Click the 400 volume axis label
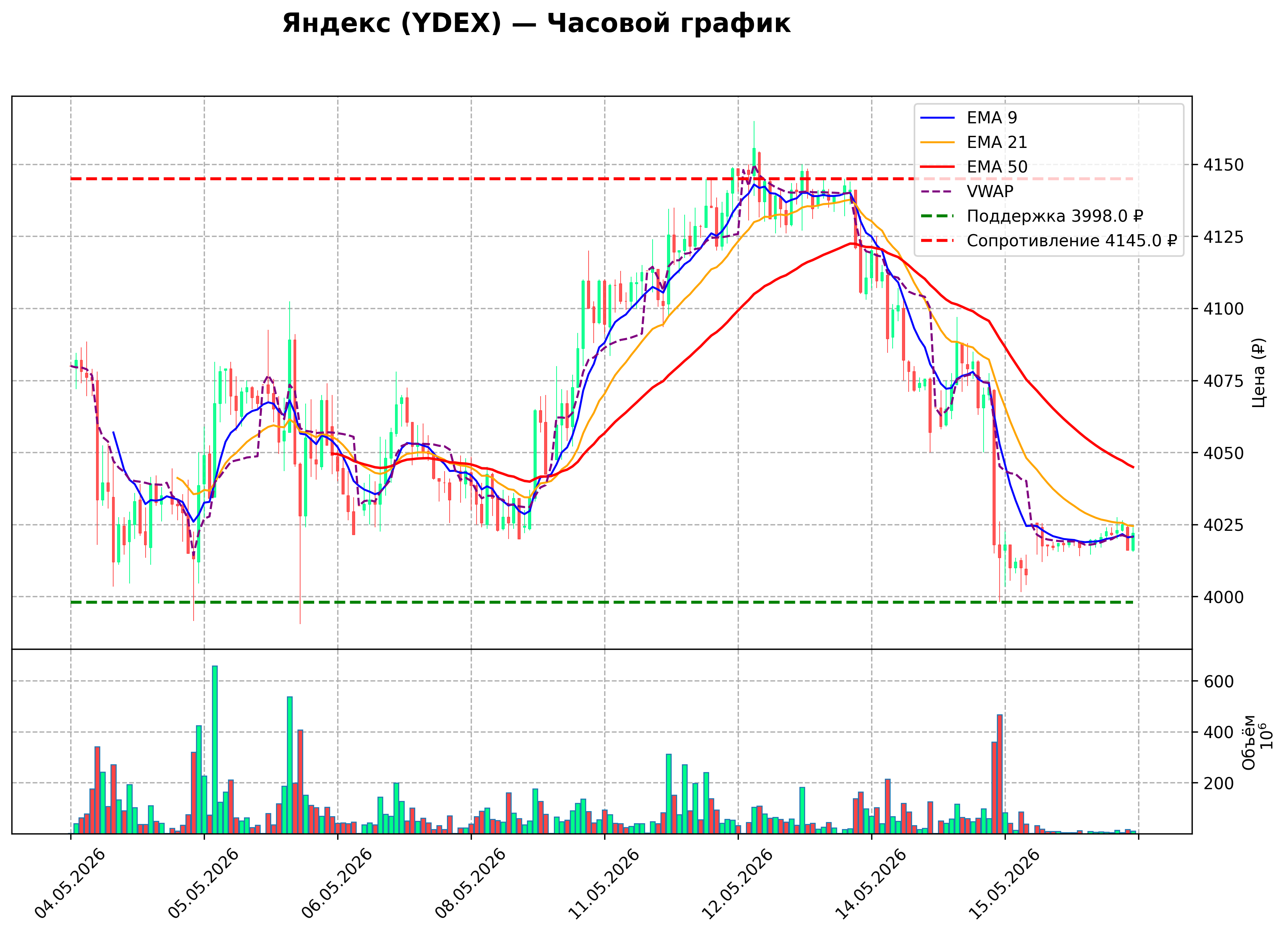1288x934 pixels. click(1218, 733)
